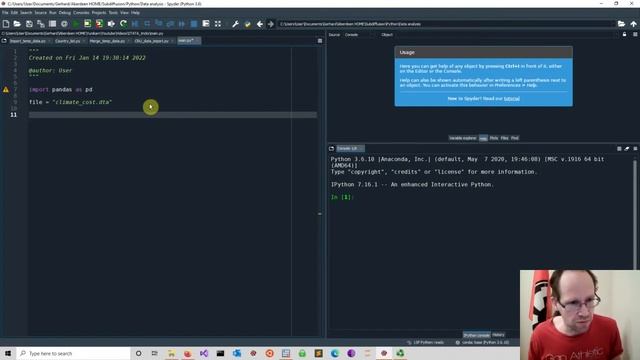
Task: Switch to the History tab
Action: [498, 335]
